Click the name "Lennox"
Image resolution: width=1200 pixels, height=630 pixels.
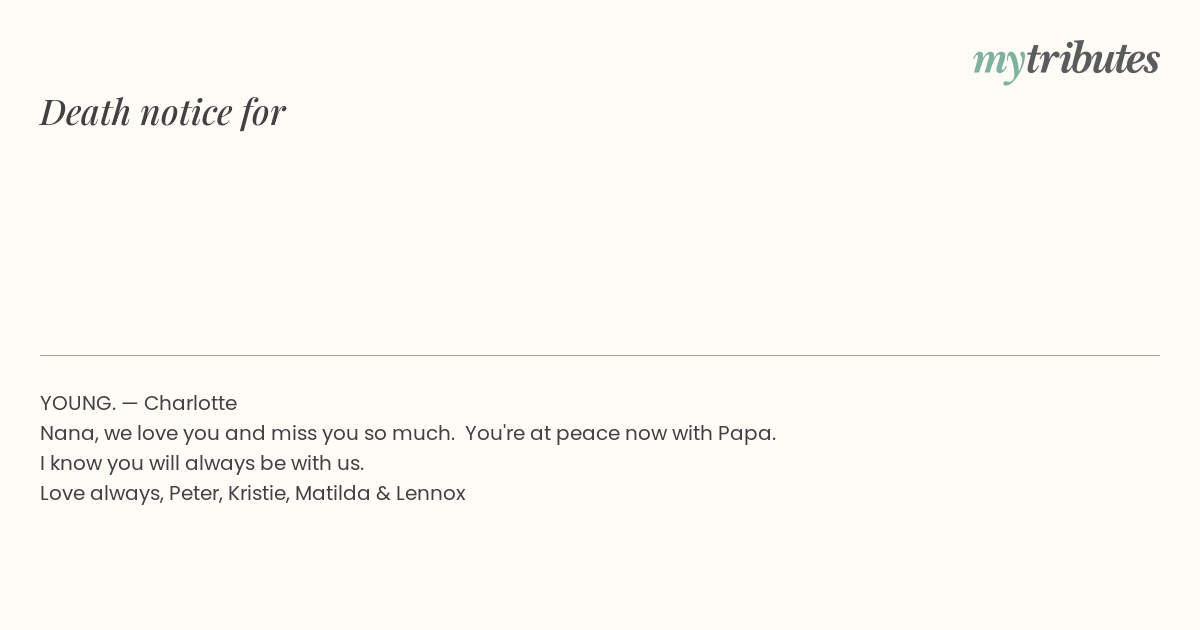tap(431, 493)
